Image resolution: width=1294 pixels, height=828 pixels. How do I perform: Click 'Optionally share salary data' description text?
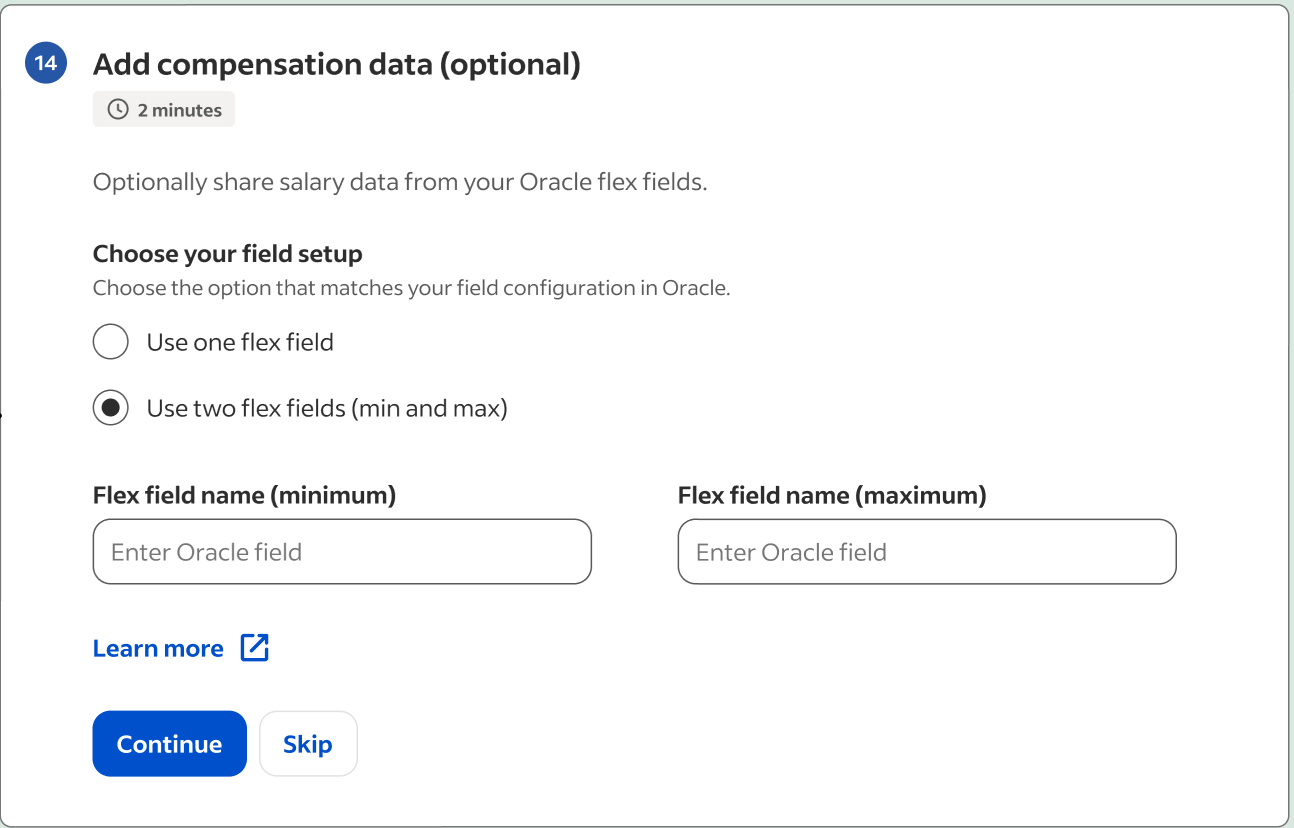pyautogui.click(x=400, y=183)
